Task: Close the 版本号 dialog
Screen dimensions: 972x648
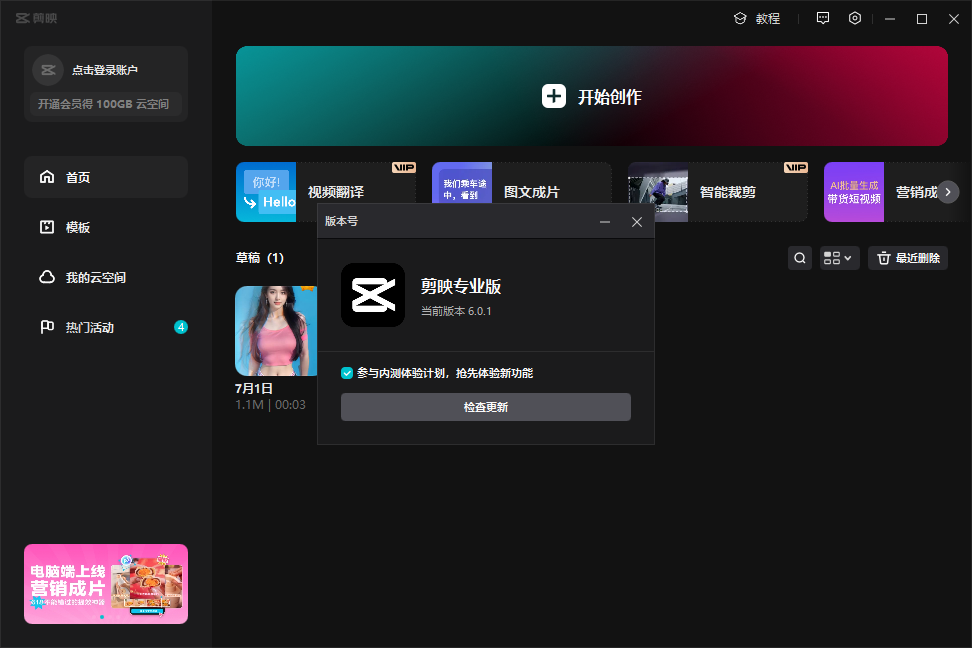Action: (x=637, y=222)
